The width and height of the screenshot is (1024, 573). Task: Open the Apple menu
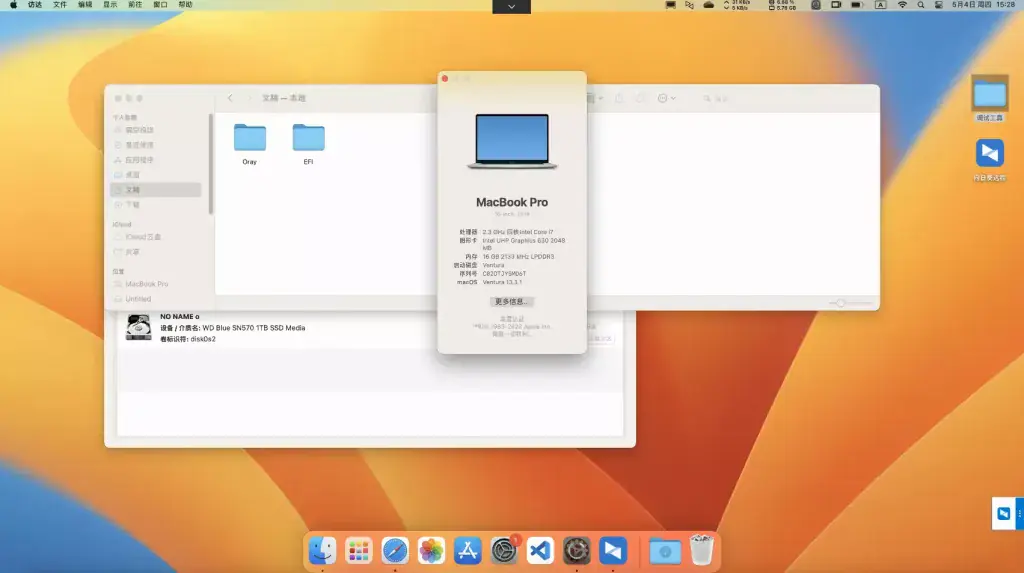click(x=14, y=5)
